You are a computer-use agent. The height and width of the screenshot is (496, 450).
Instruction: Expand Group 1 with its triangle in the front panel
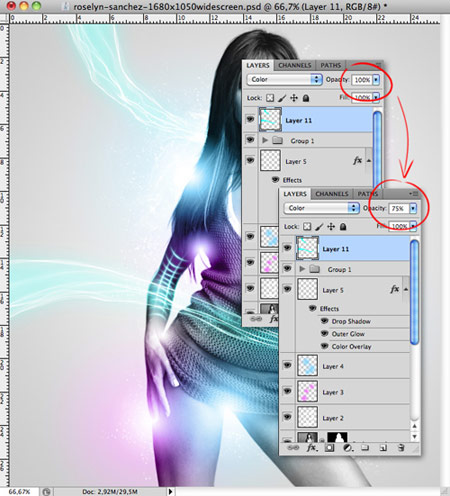[302, 269]
